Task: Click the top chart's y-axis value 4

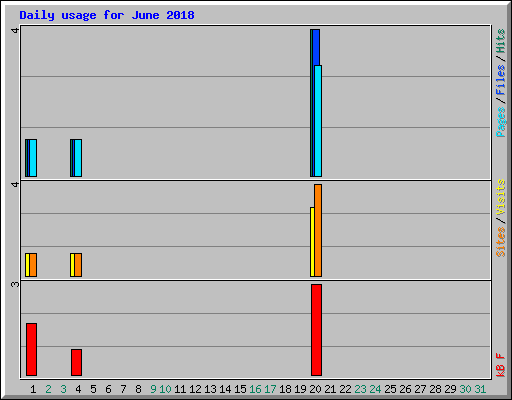Action: [x=15, y=30]
